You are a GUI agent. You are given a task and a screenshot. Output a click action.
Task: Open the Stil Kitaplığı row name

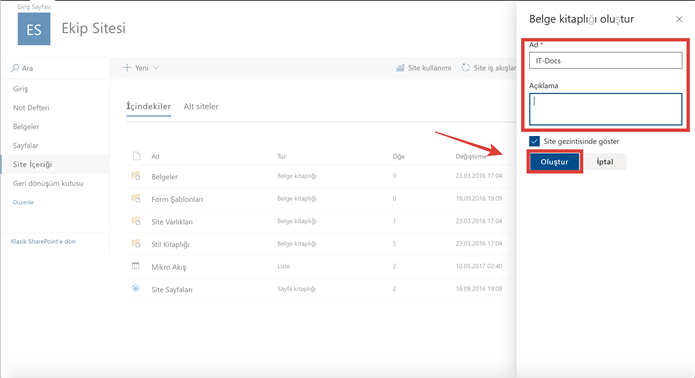coord(170,245)
